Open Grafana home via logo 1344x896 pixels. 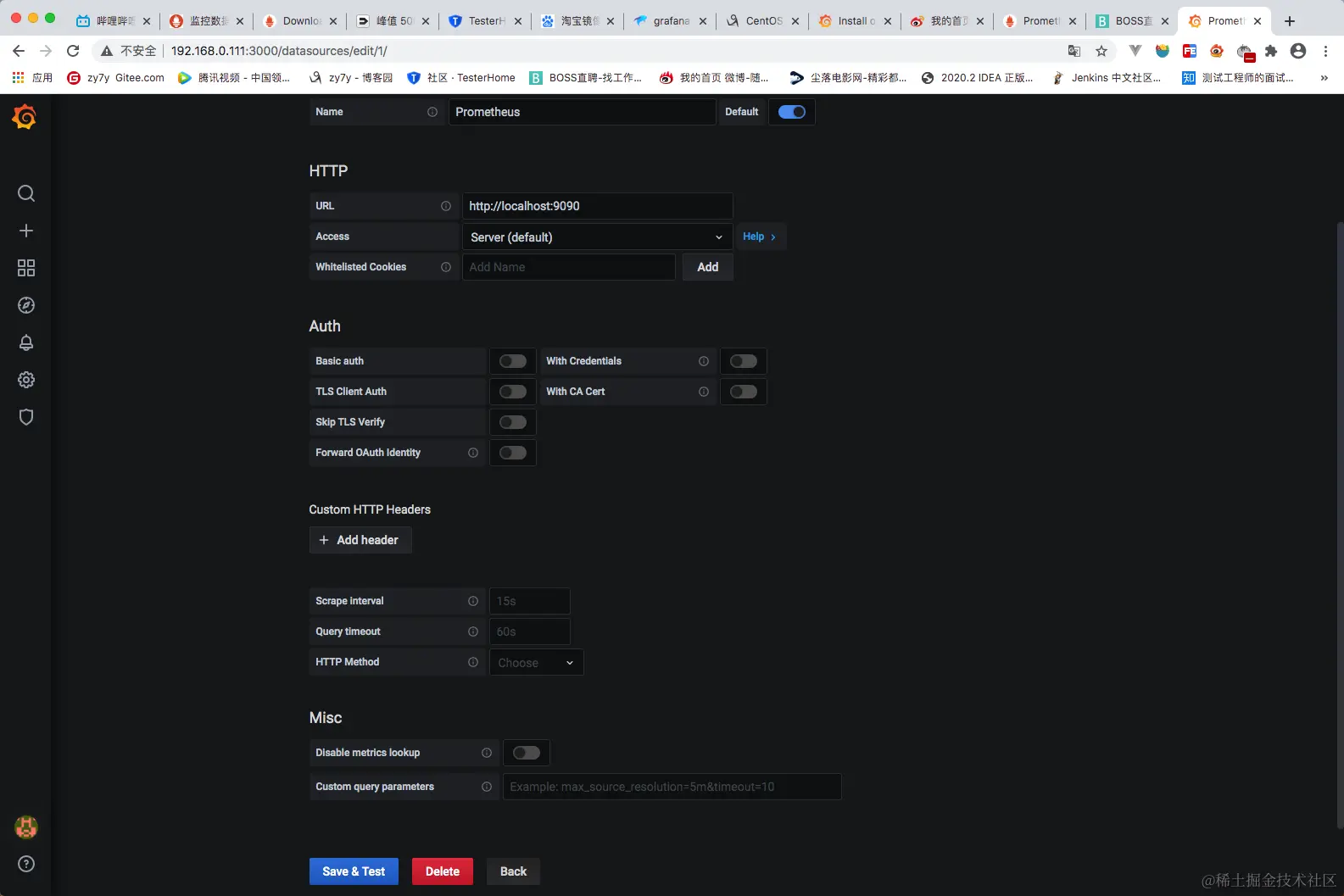25,117
